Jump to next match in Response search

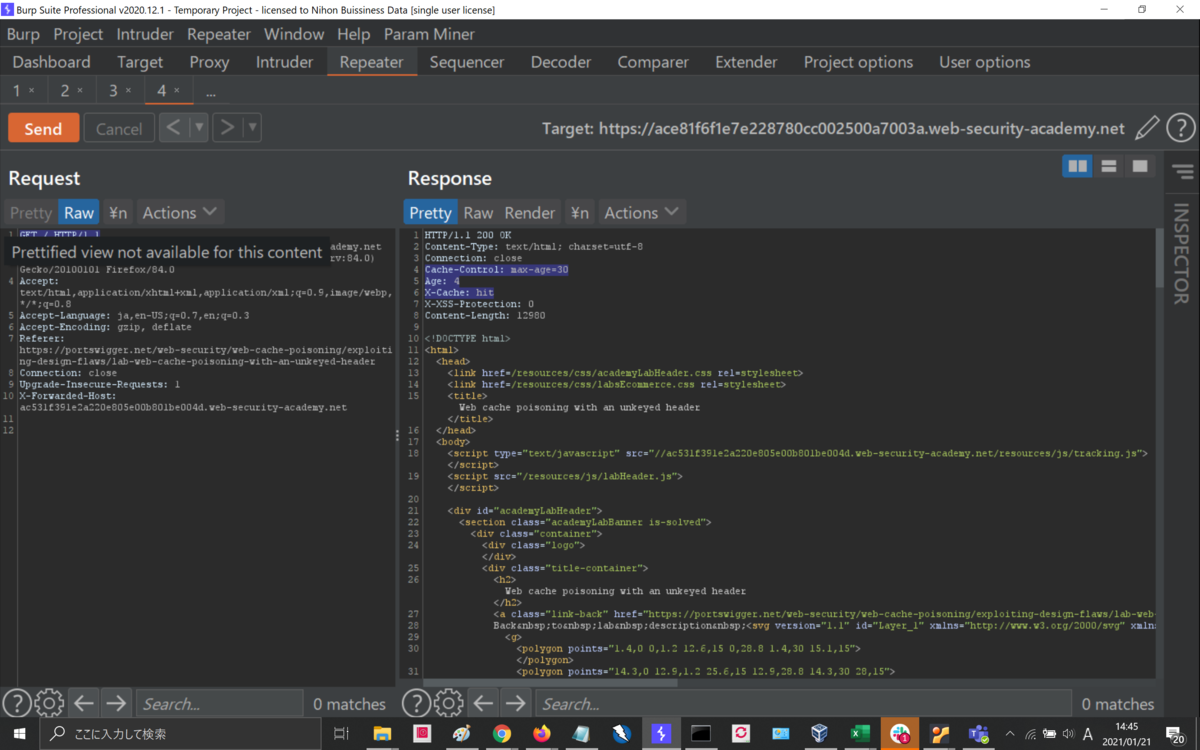514,704
